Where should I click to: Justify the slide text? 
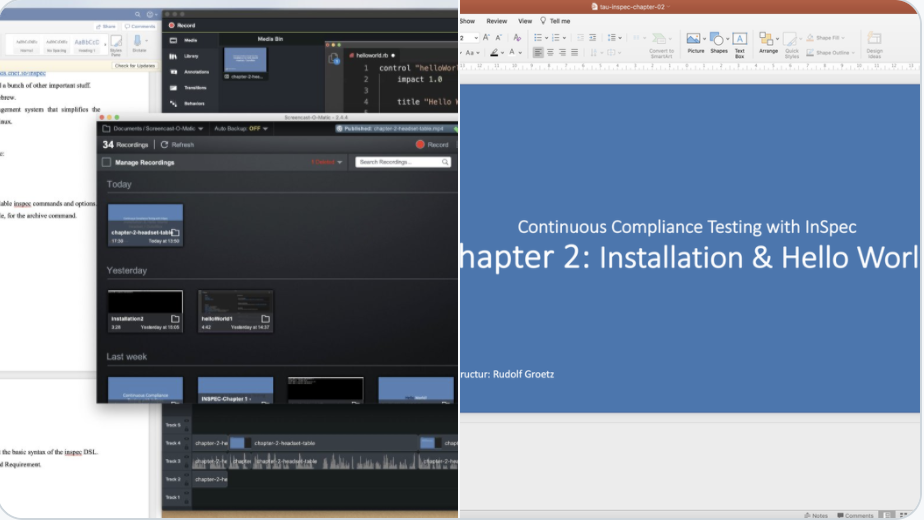click(575, 52)
